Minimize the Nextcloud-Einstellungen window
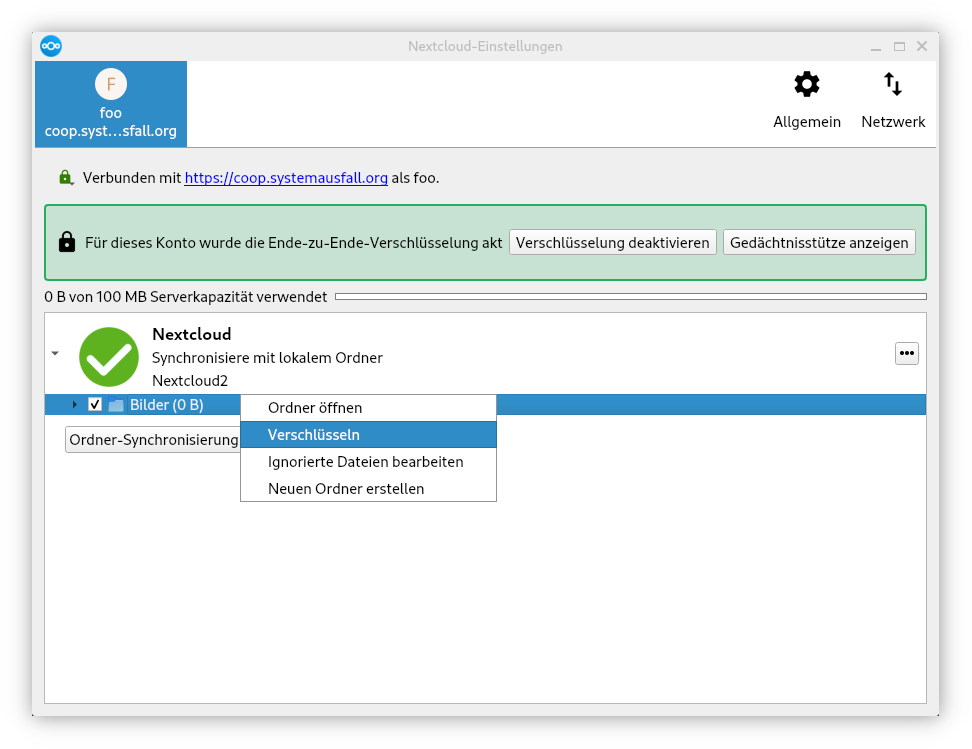Screen dimensions: 972x749 click(875, 47)
